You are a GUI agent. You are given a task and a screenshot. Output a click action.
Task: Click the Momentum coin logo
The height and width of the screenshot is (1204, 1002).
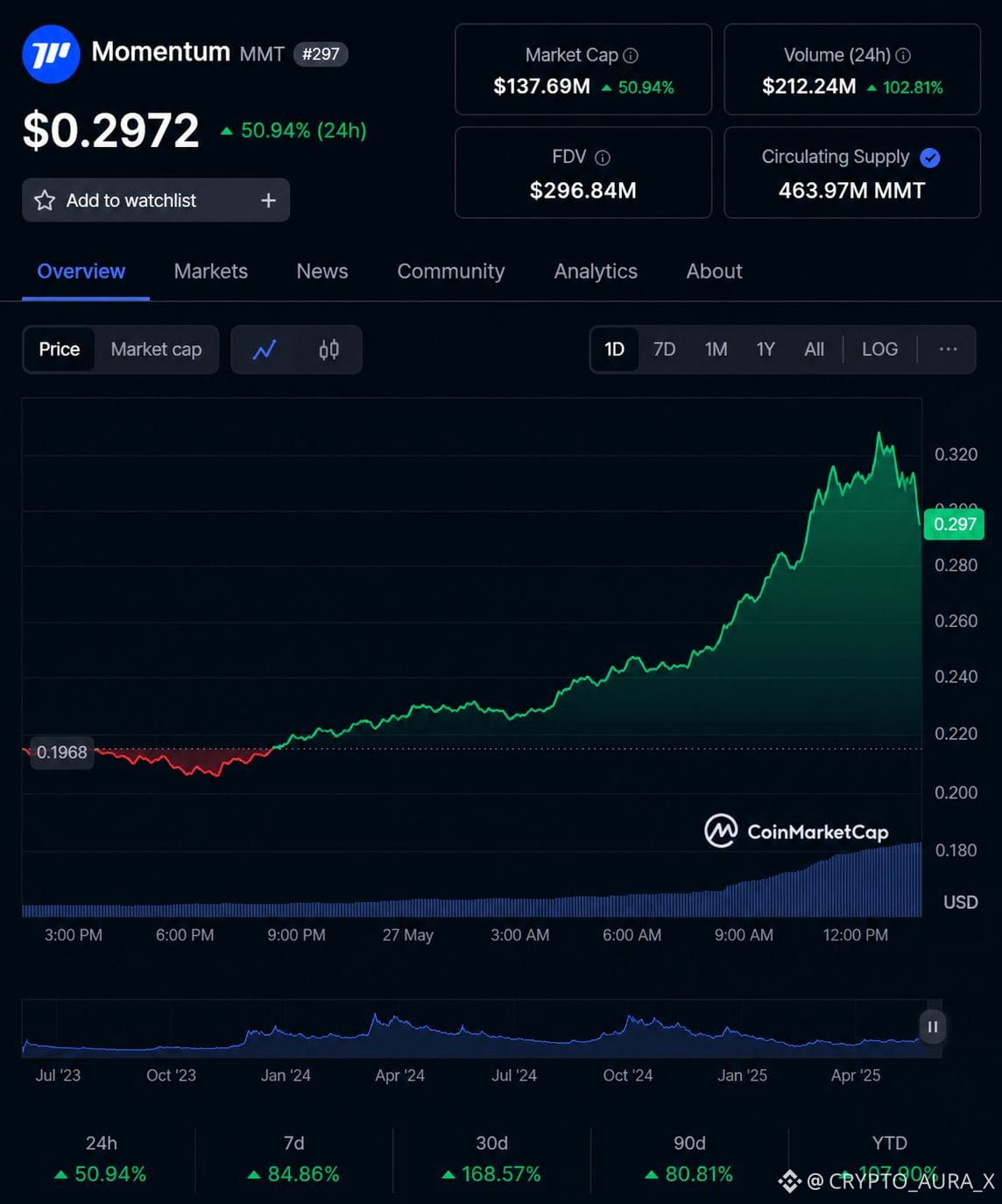tap(51, 54)
